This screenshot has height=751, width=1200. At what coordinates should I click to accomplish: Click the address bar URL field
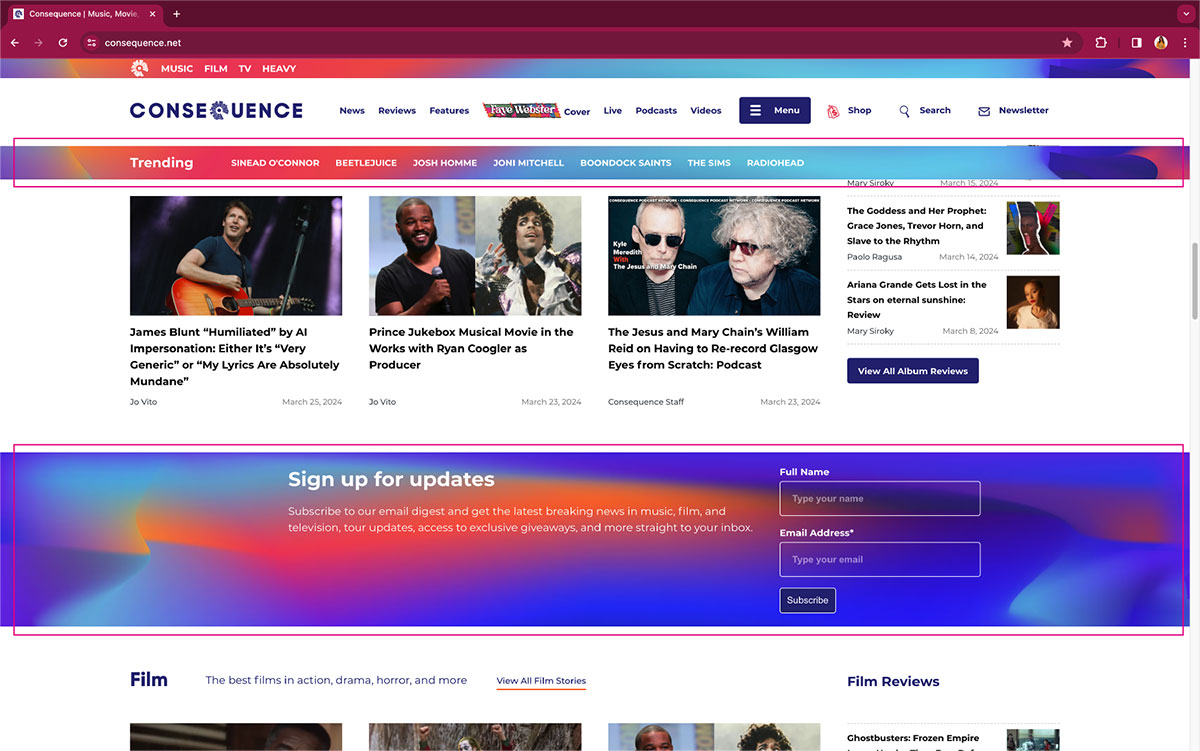pyautogui.click(x=570, y=43)
